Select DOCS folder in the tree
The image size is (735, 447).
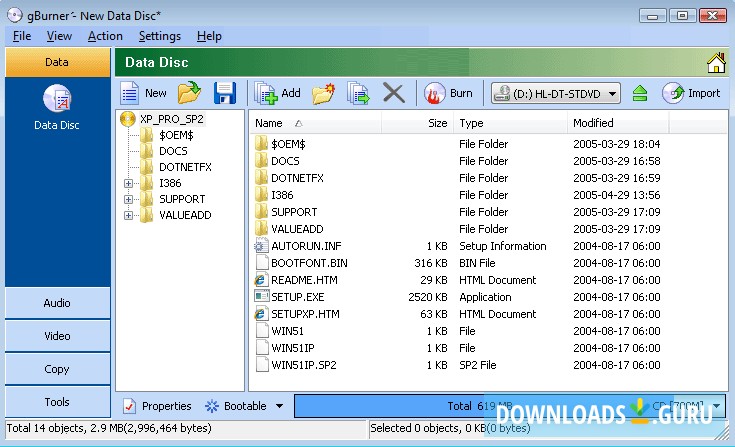173,151
